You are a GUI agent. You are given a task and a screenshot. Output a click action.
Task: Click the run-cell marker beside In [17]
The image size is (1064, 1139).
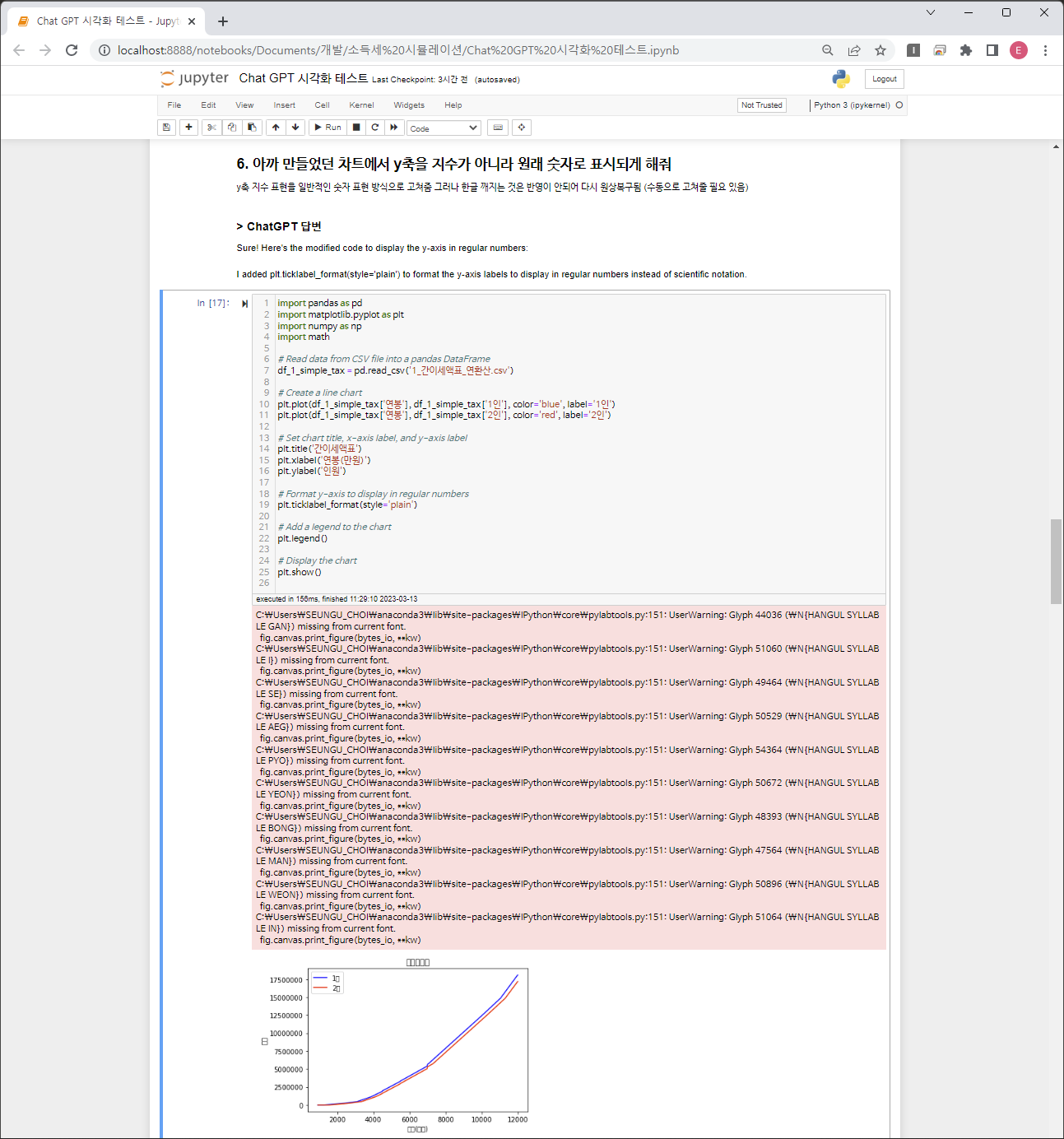point(244,304)
